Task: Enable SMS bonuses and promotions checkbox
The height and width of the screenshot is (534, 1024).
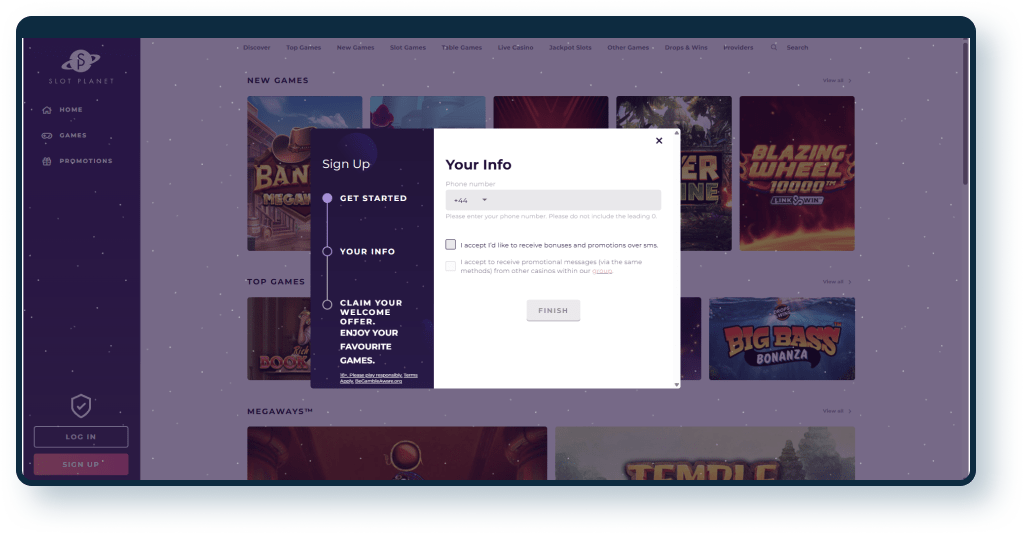Action: pyautogui.click(x=451, y=244)
